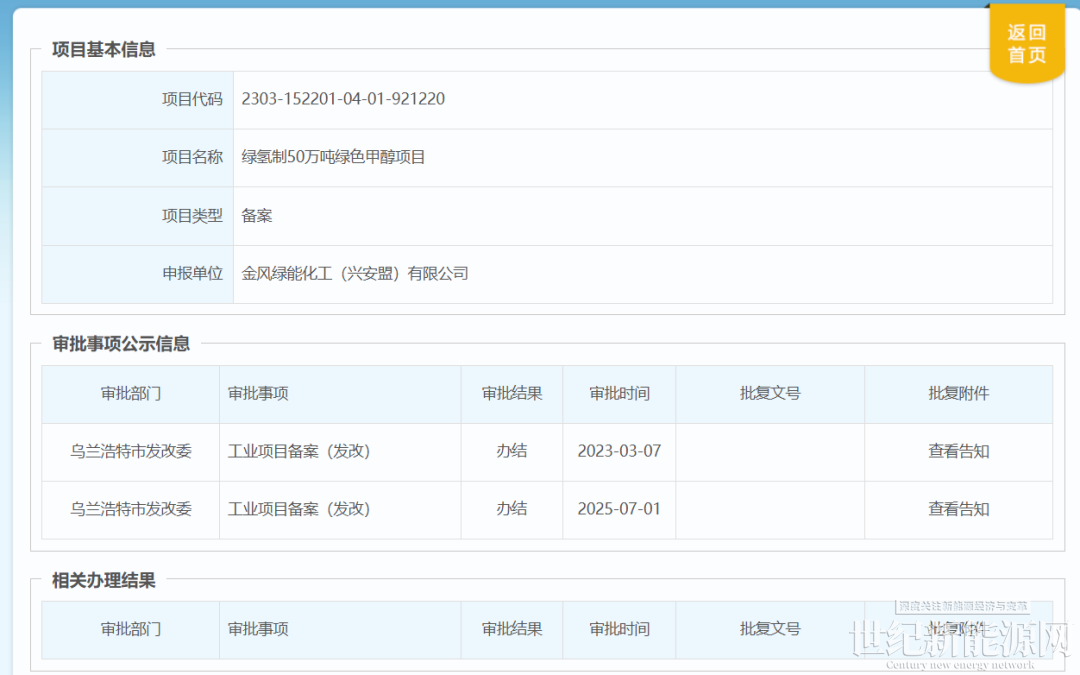The image size is (1080, 675).
Task: Click the 2023-03-07 approval date cell
Action: (x=619, y=451)
